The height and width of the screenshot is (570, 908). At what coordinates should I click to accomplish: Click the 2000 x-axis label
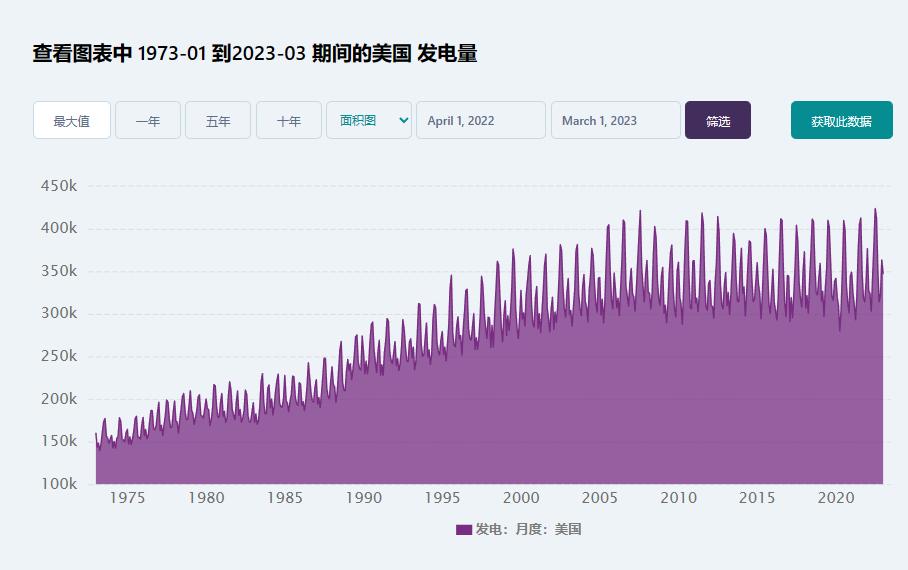tap(521, 498)
